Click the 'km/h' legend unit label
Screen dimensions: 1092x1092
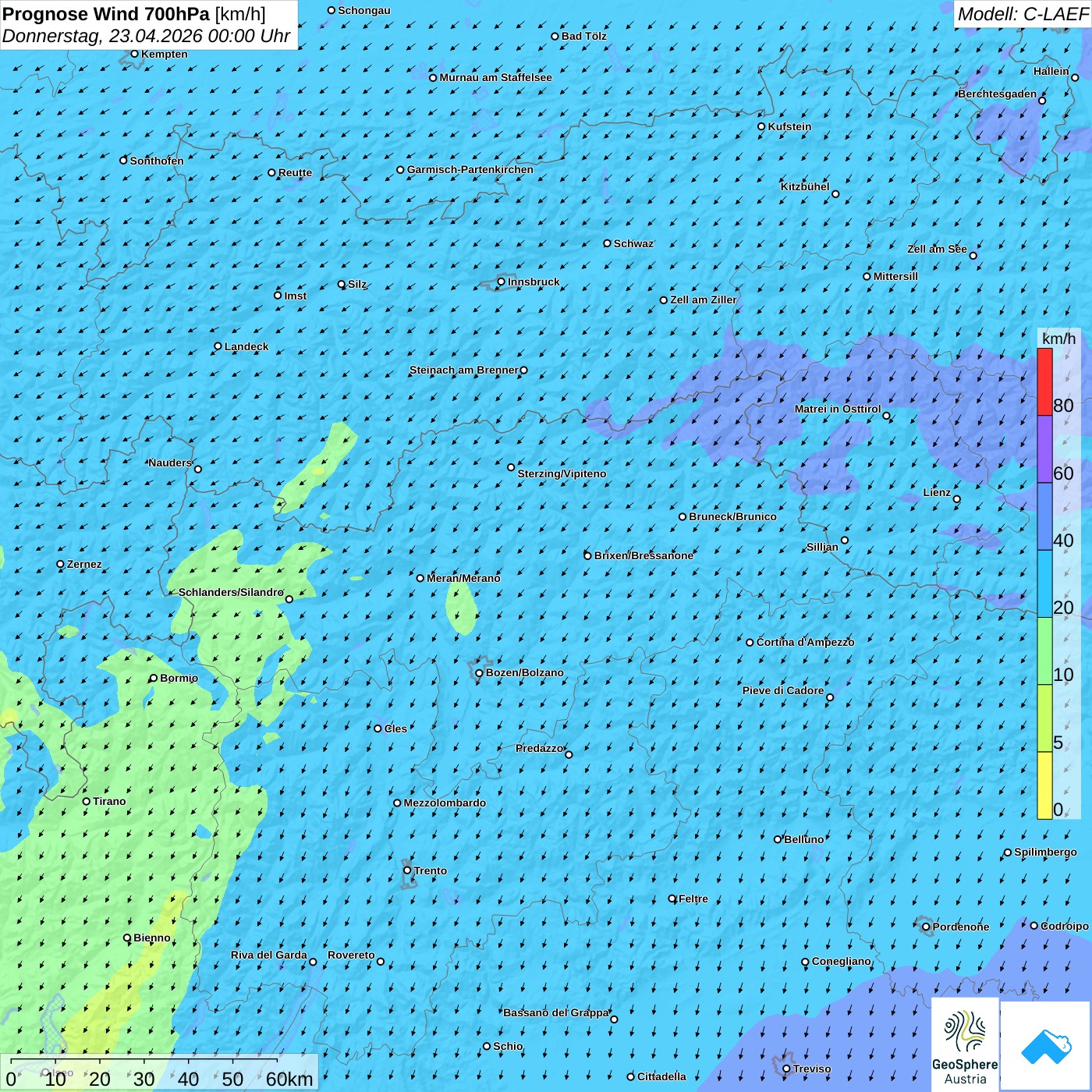(1058, 339)
